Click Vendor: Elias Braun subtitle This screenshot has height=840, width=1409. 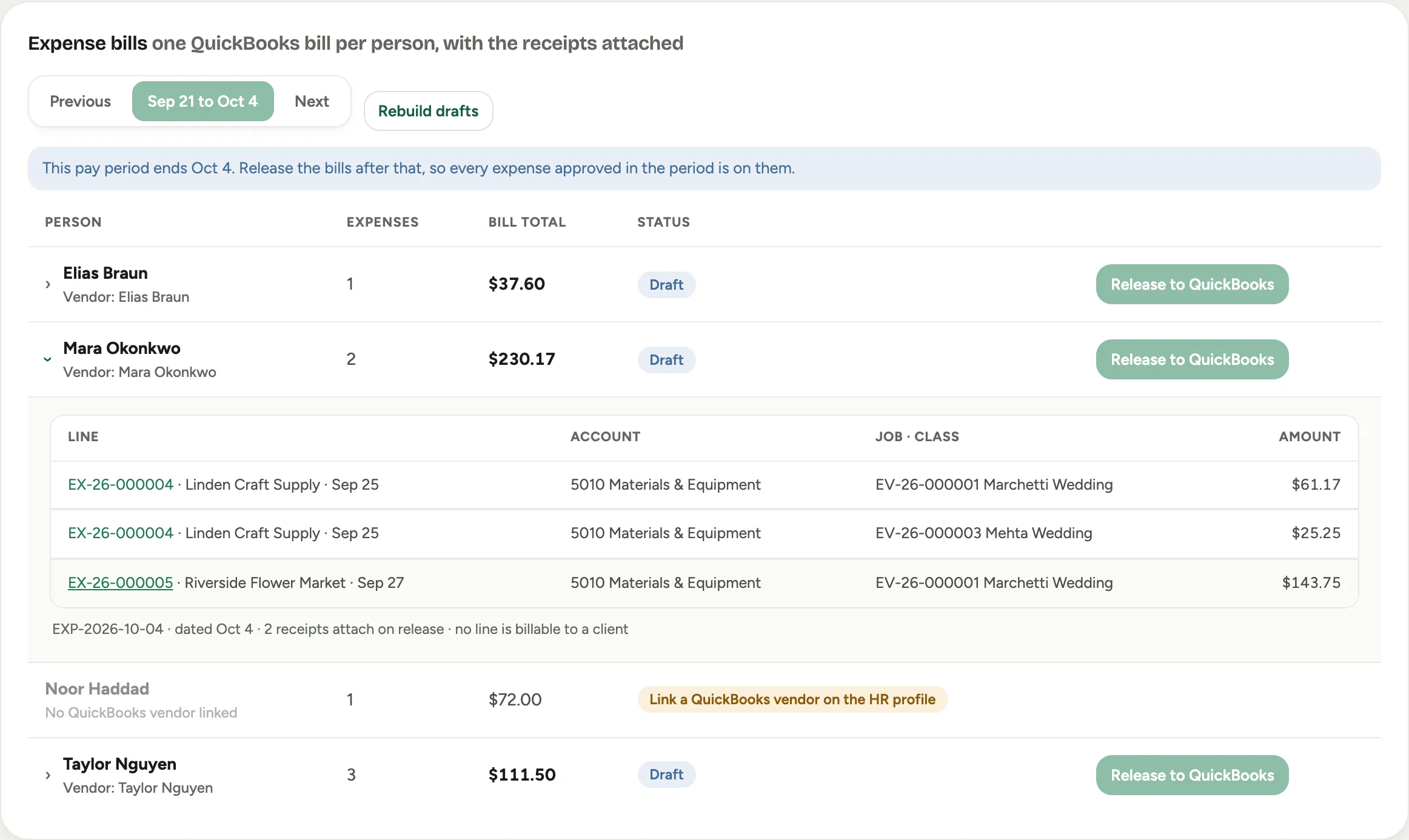coord(126,297)
